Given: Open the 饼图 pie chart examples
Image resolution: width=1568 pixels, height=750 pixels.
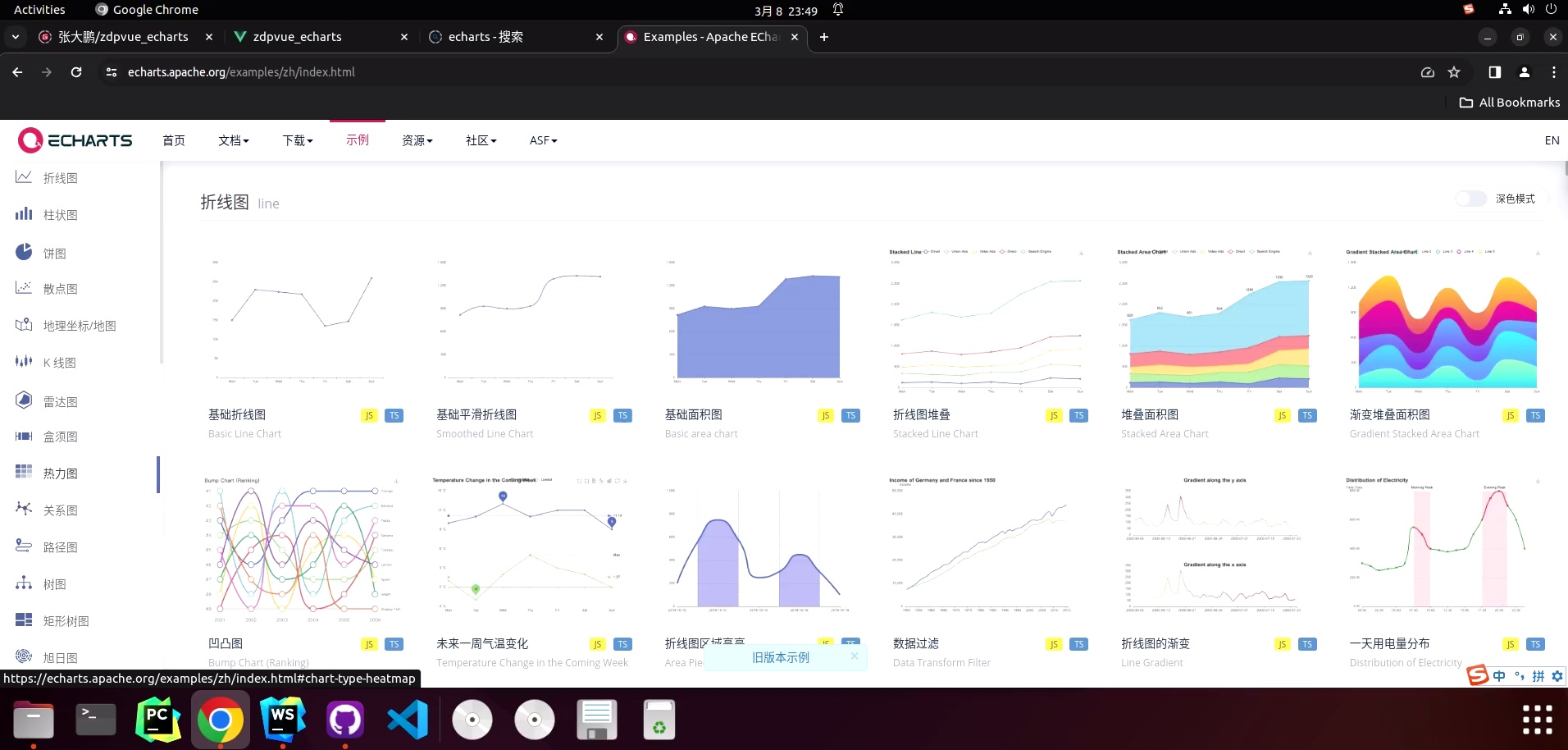Looking at the screenshot, I should click(x=25, y=252).
